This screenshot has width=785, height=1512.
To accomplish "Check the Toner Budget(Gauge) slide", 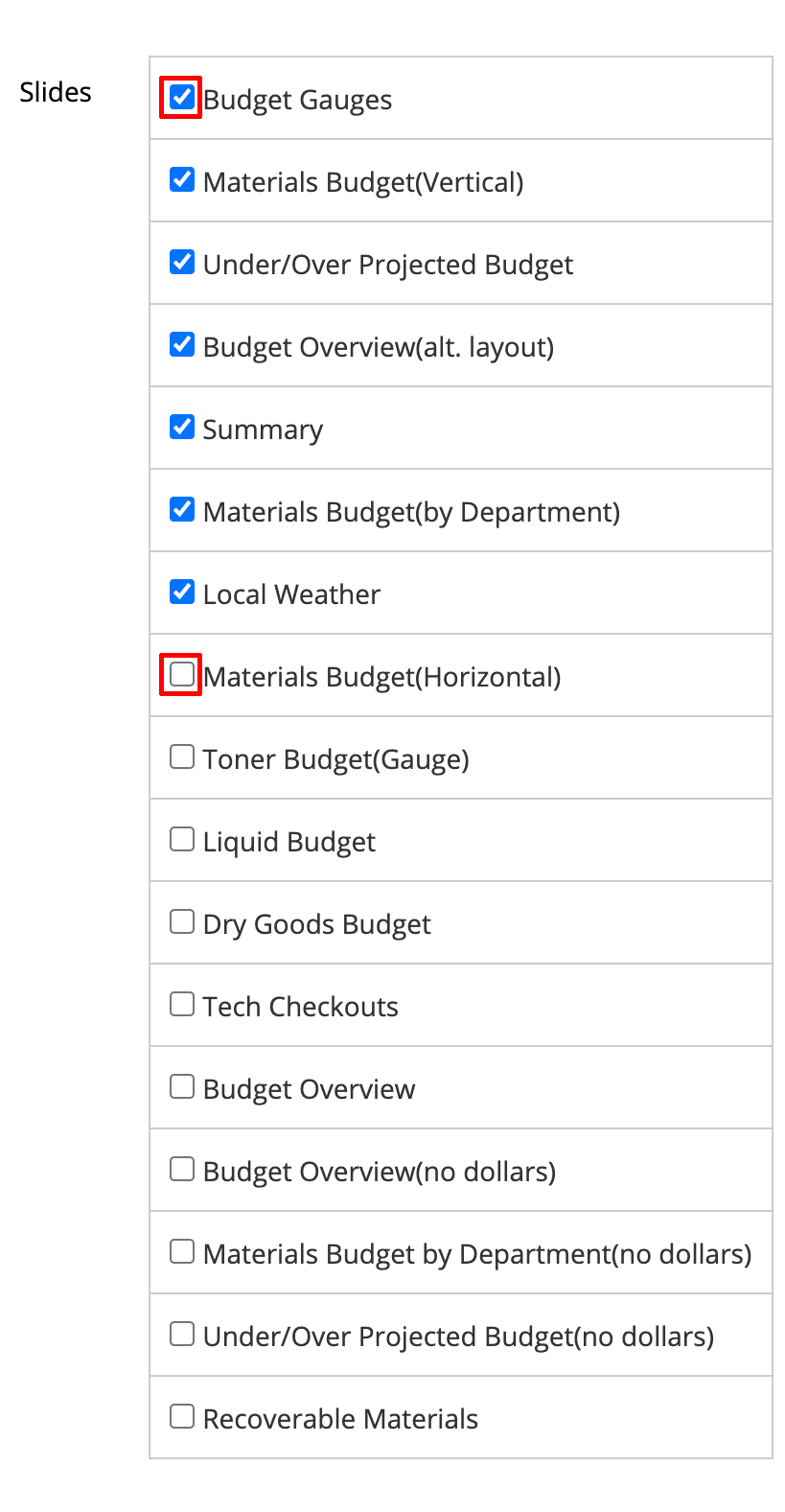I will point(181,756).
